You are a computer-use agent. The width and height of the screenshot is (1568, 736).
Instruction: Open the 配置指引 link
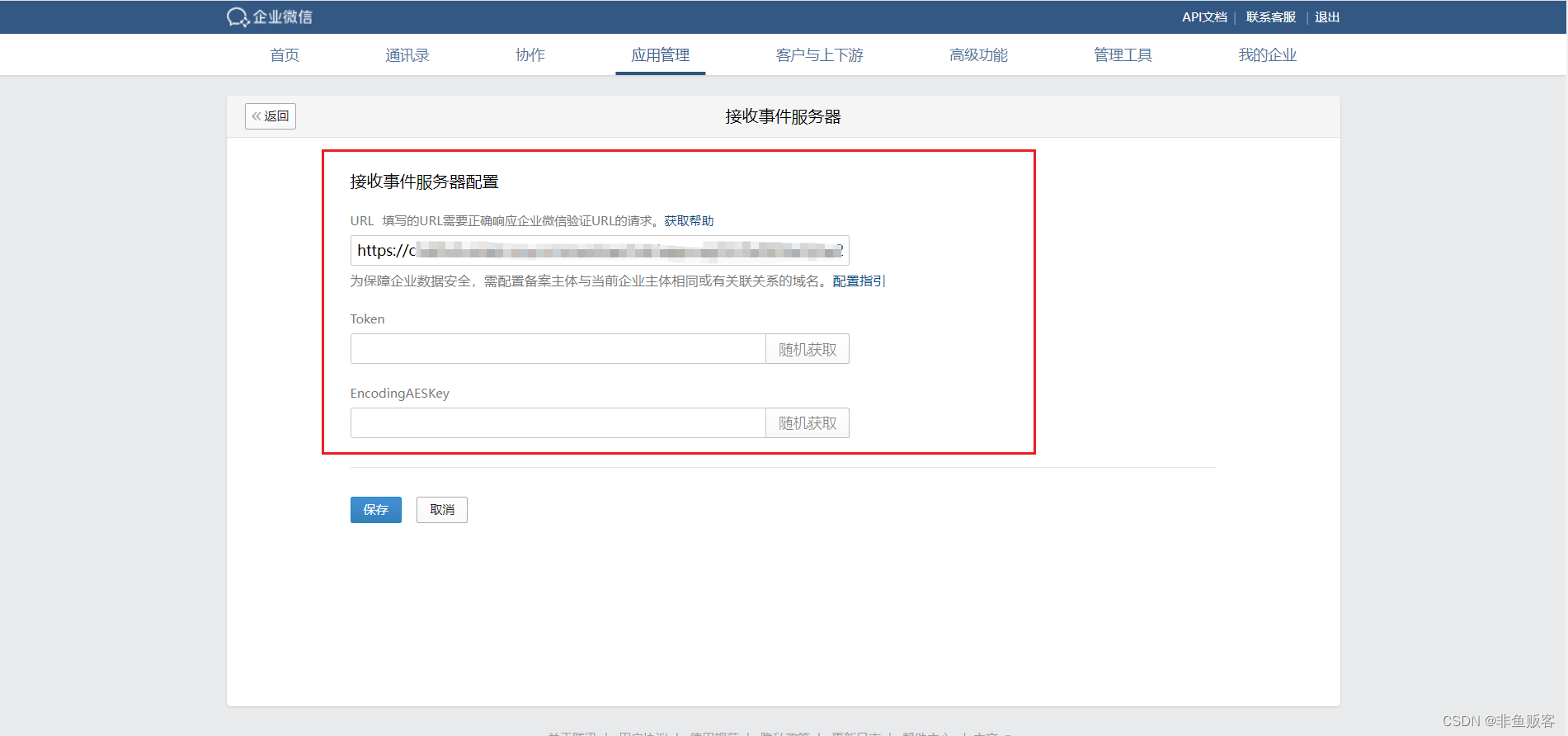click(x=859, y=281)
